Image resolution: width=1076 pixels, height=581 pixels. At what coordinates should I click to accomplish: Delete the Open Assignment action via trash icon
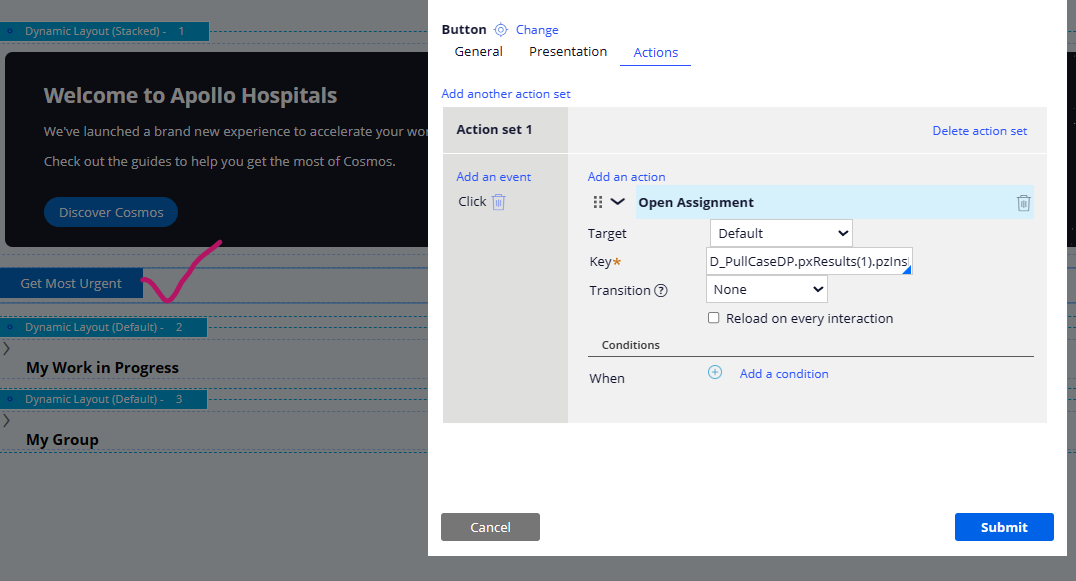click(1023, 202)
